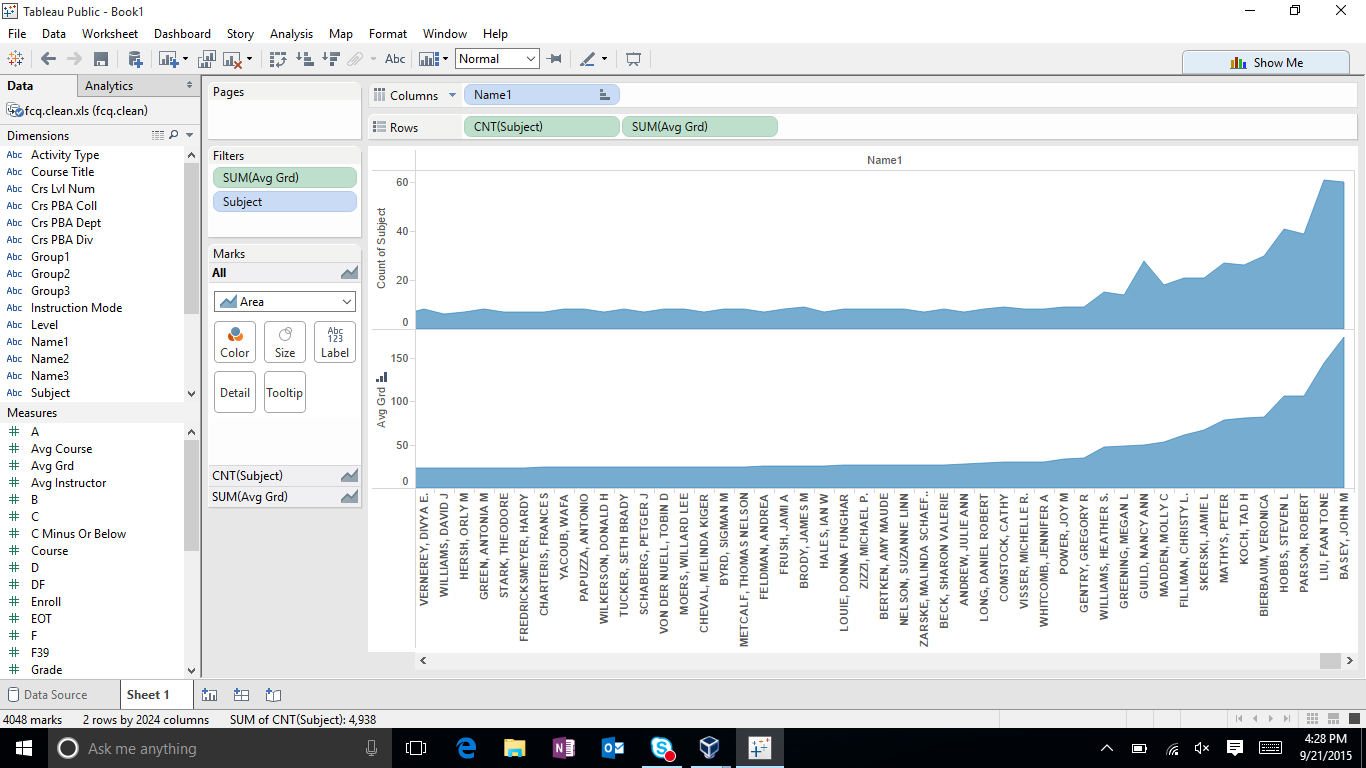Click the Presentation Mode screen icon

click(x=633, y=59)
